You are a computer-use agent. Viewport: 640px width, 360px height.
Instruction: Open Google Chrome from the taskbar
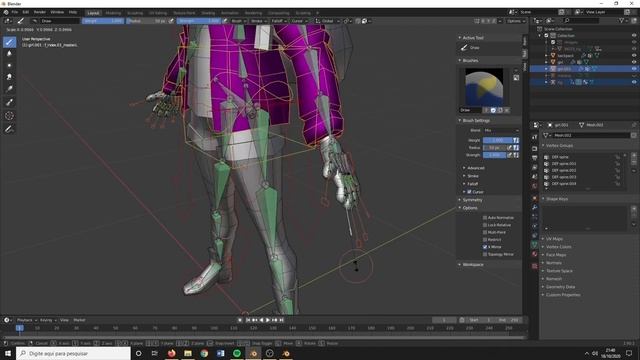(x=204, y=353)
